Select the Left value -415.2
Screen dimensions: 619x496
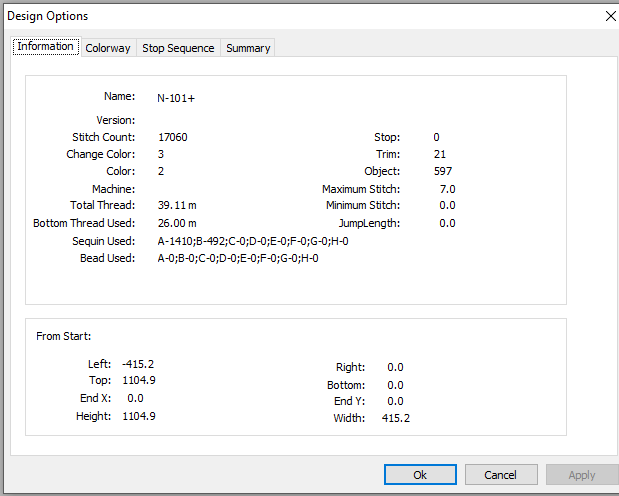[138, 364]
